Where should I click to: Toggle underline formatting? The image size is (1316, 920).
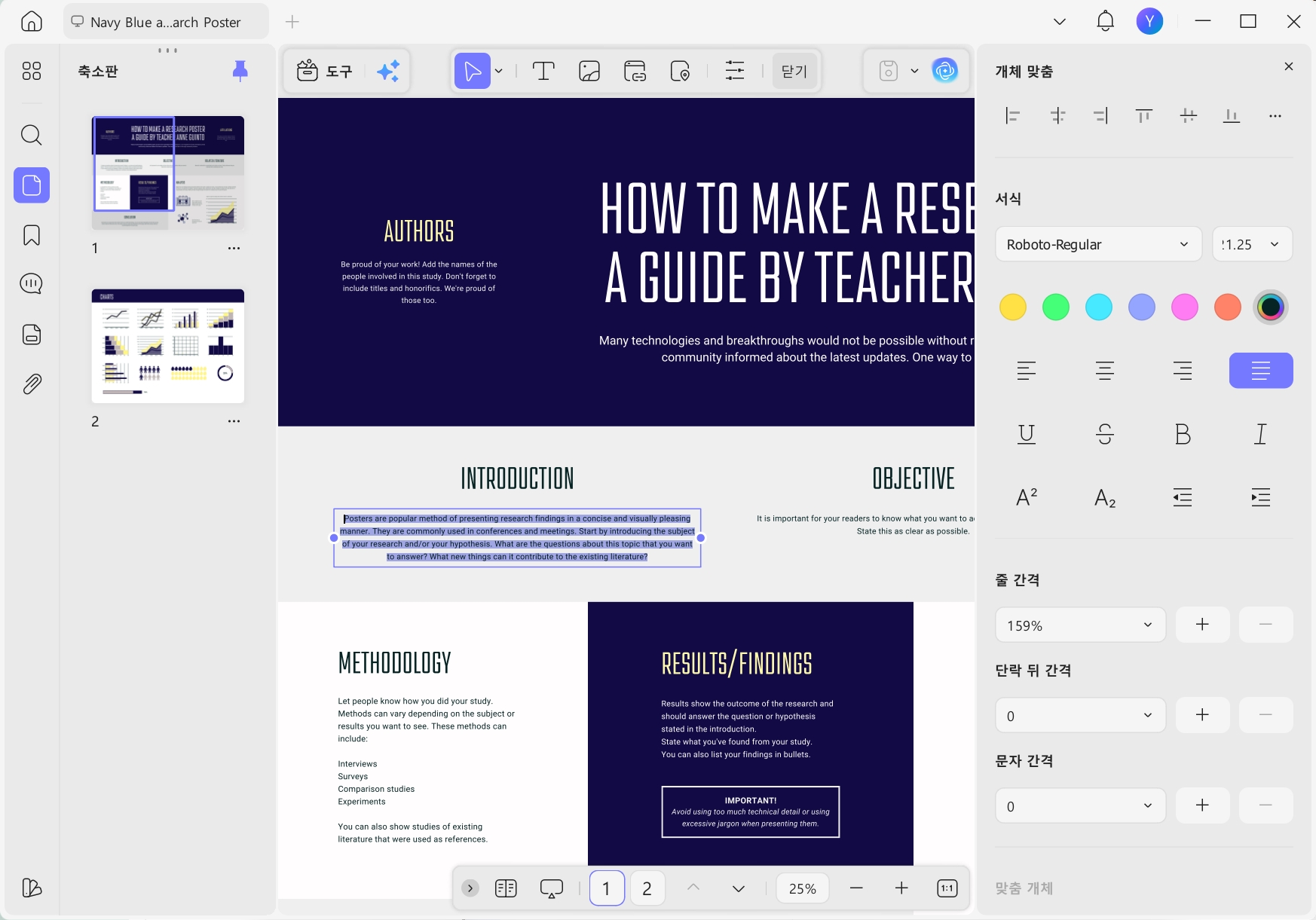[1027, 434]
